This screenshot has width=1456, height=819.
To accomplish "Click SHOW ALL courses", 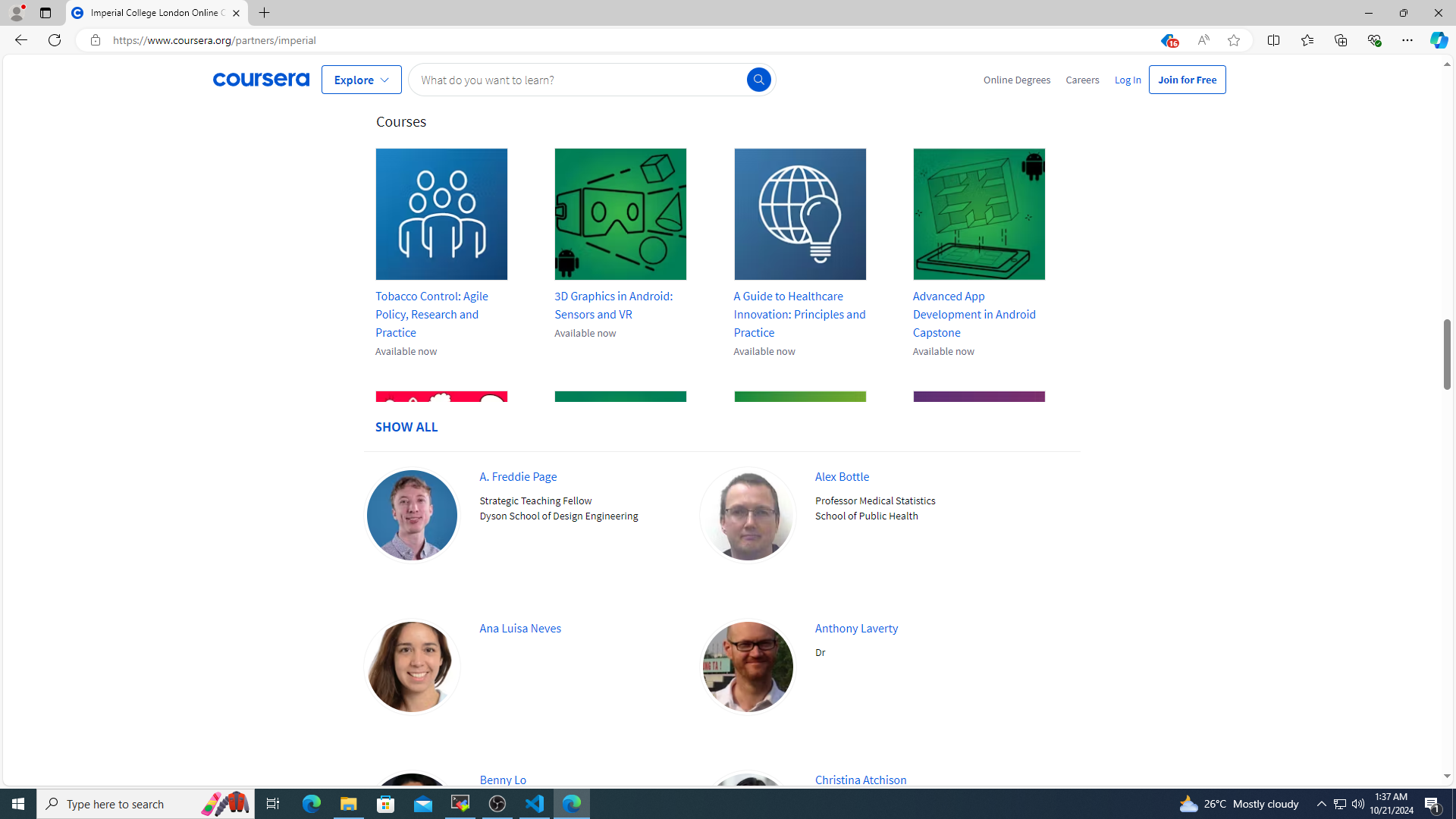I will click(406, 427).
